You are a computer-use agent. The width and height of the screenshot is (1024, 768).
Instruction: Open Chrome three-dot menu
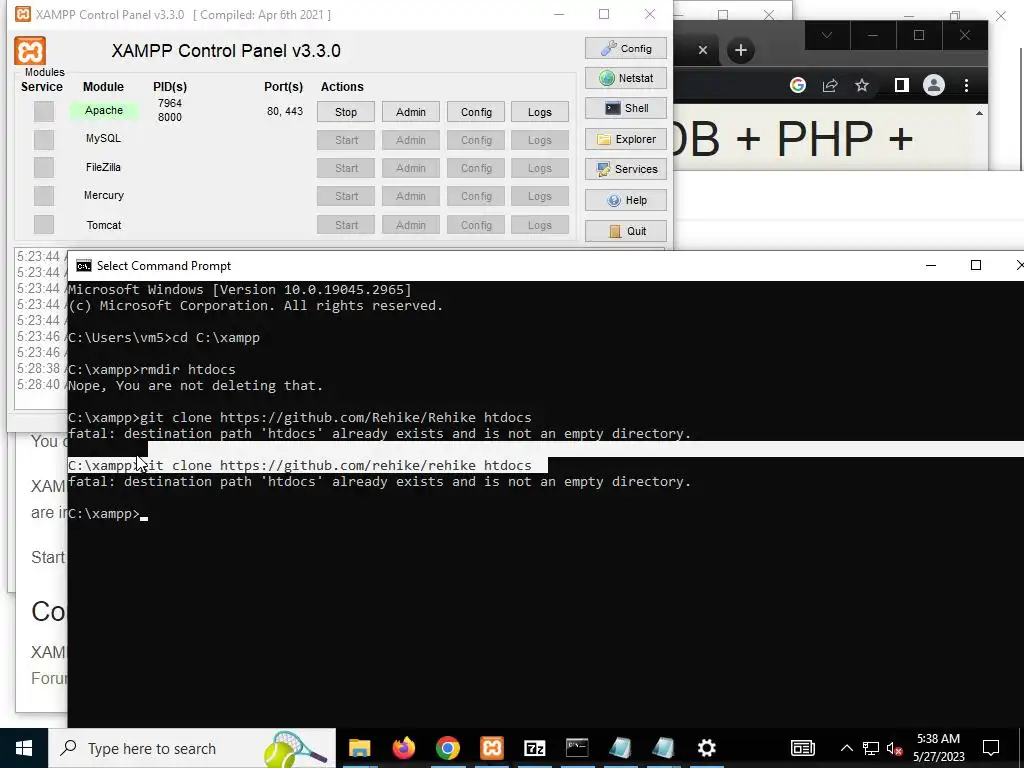(x=967, y=85)
